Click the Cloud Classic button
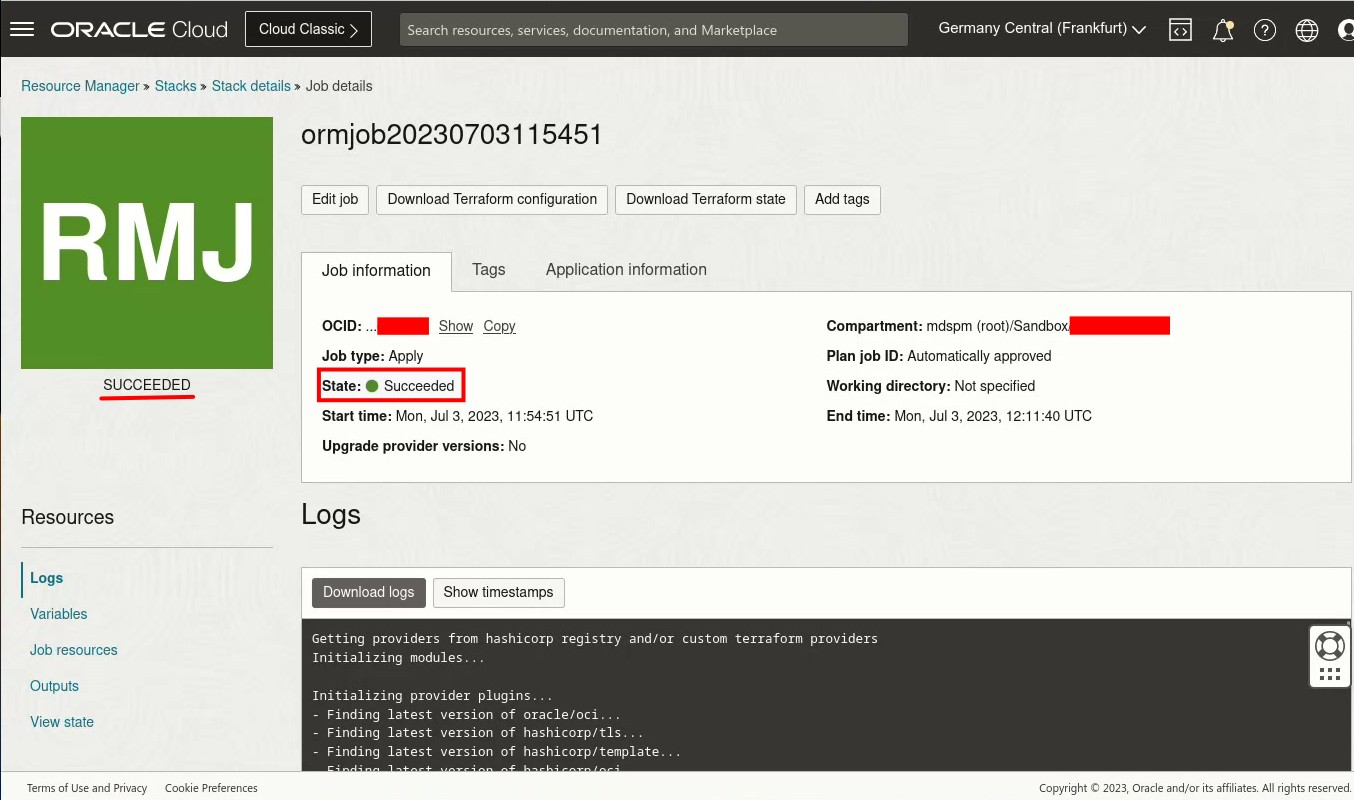The width and height of the screenshot is (1354, 800). (x=308, y=29)
